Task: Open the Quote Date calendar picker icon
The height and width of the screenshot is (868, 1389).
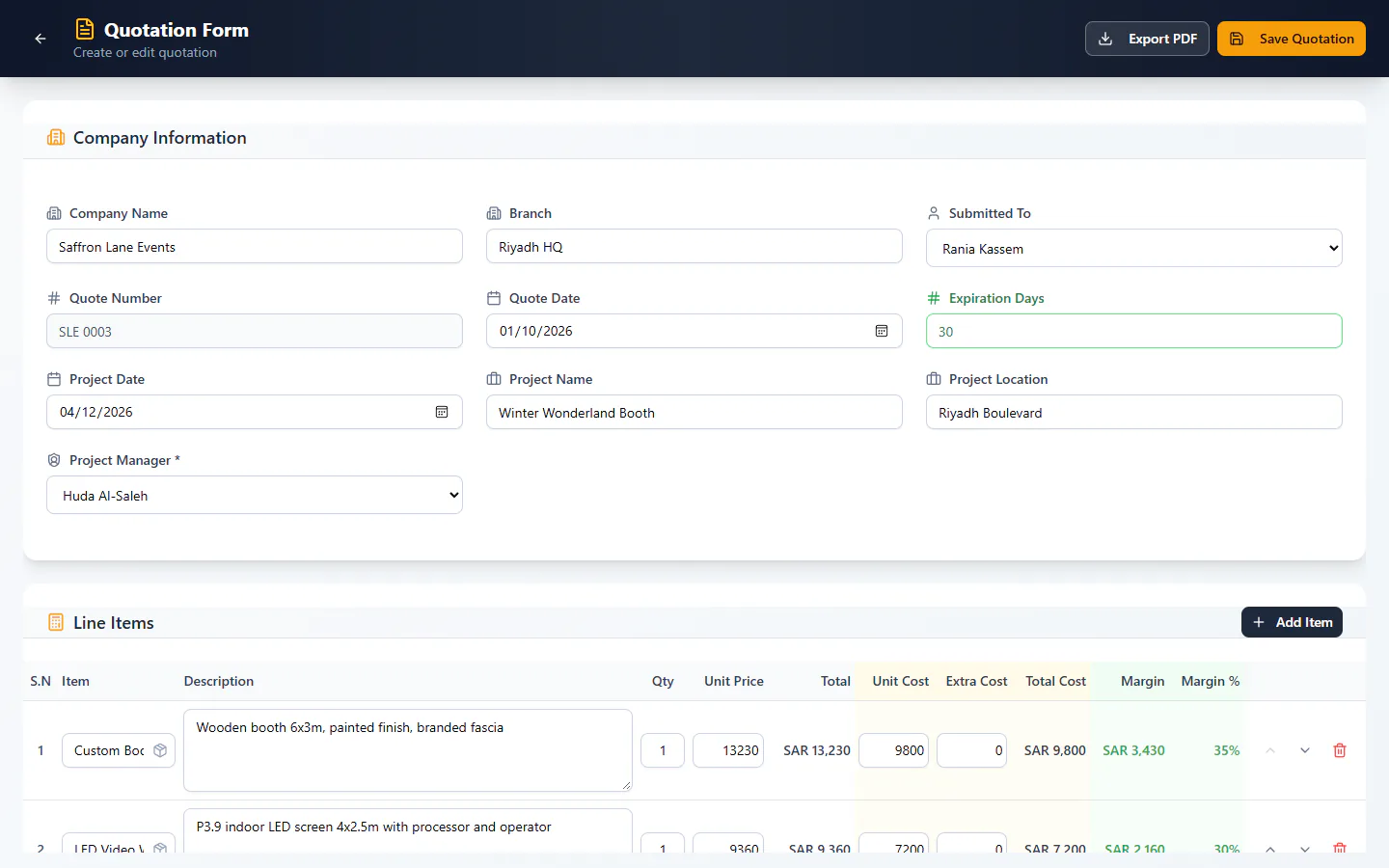Action: pyautogui.click(x=882, y=331)
